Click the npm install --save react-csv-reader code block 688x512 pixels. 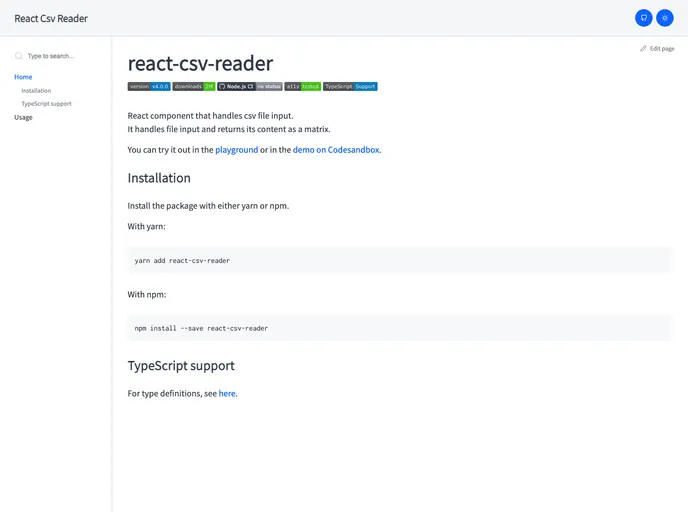click(x=400, y=328)
